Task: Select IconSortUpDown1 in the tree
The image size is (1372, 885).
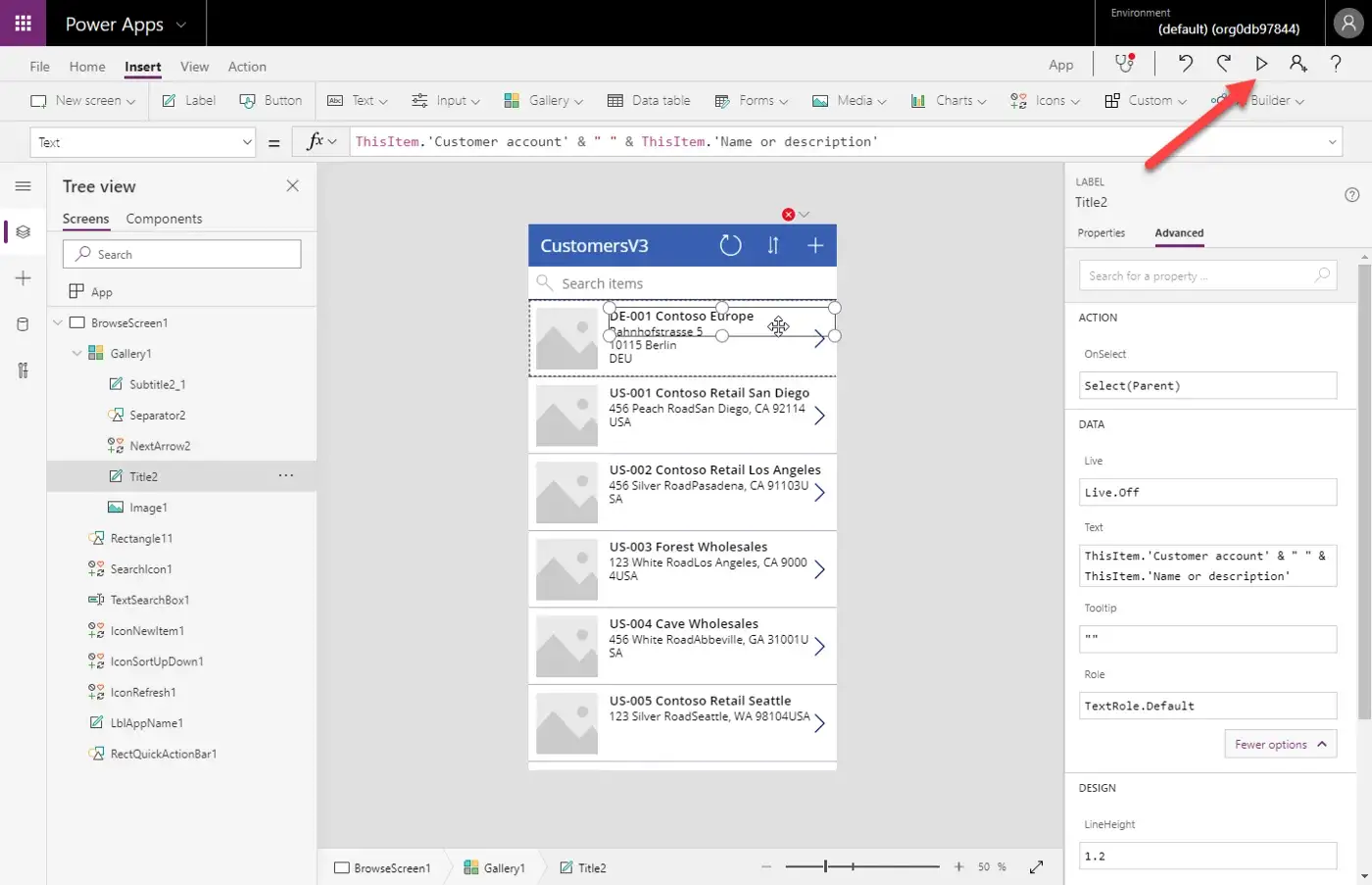Action: point(157,662)
